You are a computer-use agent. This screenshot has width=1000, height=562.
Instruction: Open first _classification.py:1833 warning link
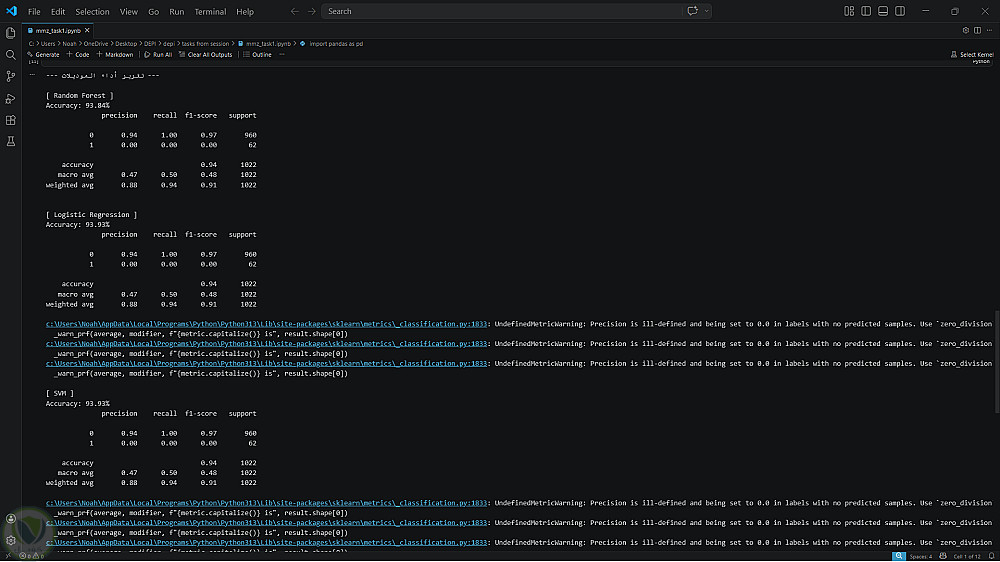266,324
